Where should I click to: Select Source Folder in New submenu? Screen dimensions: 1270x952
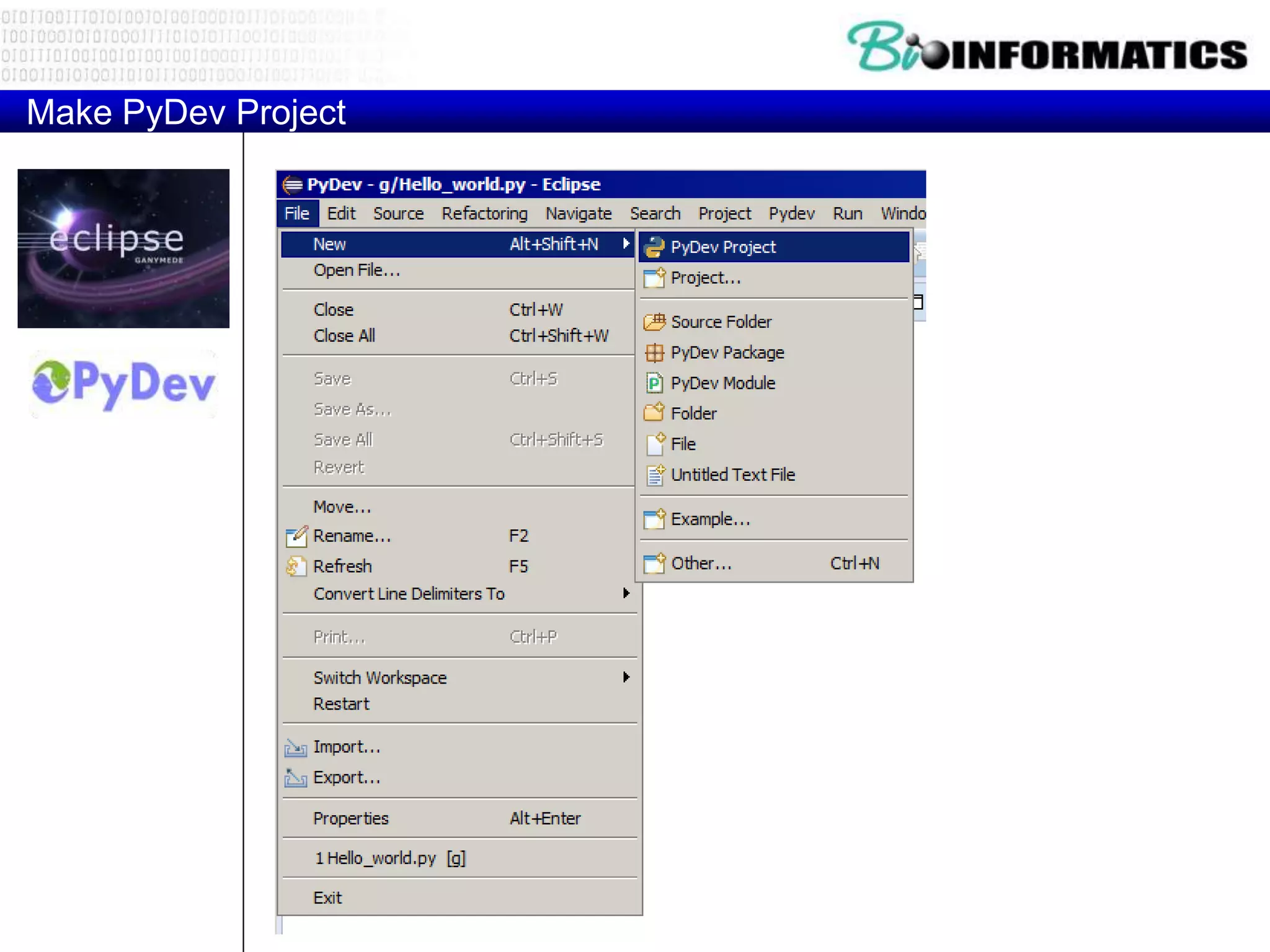775,322
